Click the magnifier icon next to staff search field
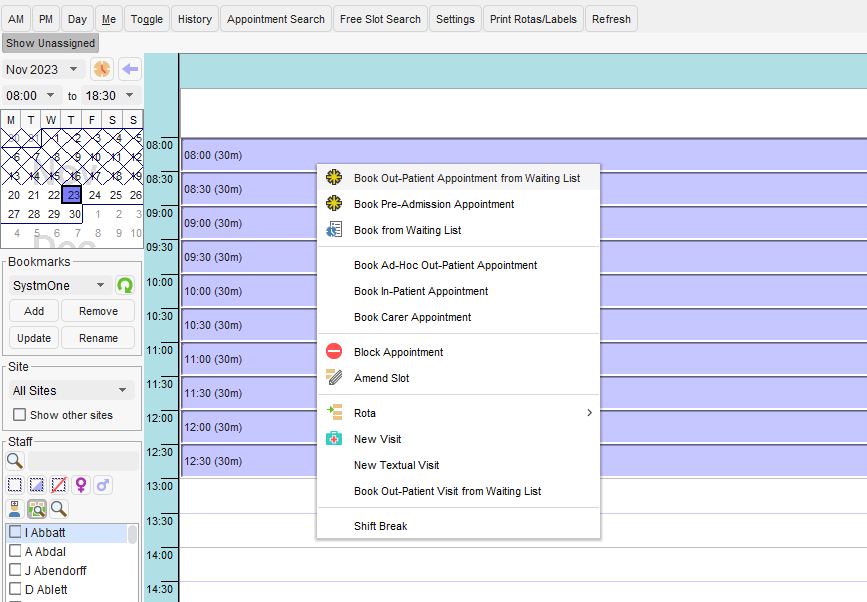The image size is (867, 602). pyautogui.click(x=14, y=460)
